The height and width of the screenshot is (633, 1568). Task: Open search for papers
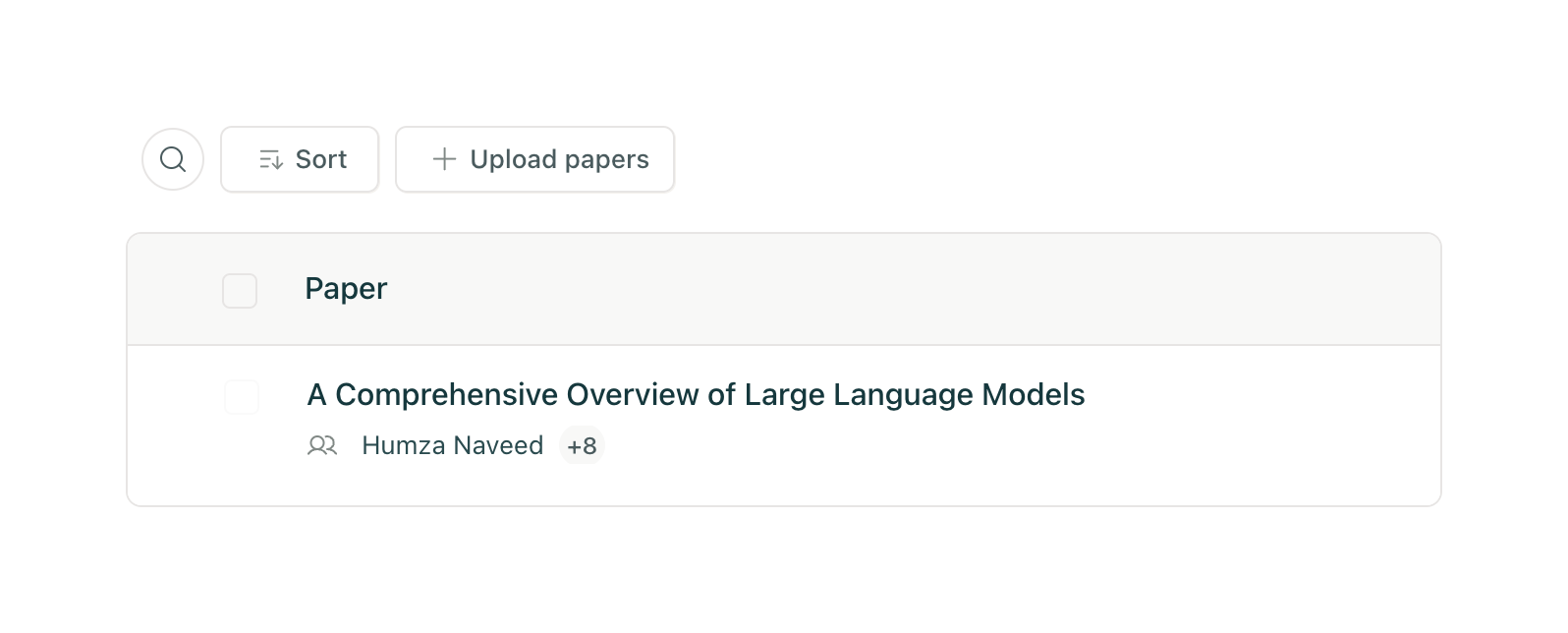[173, 159]
